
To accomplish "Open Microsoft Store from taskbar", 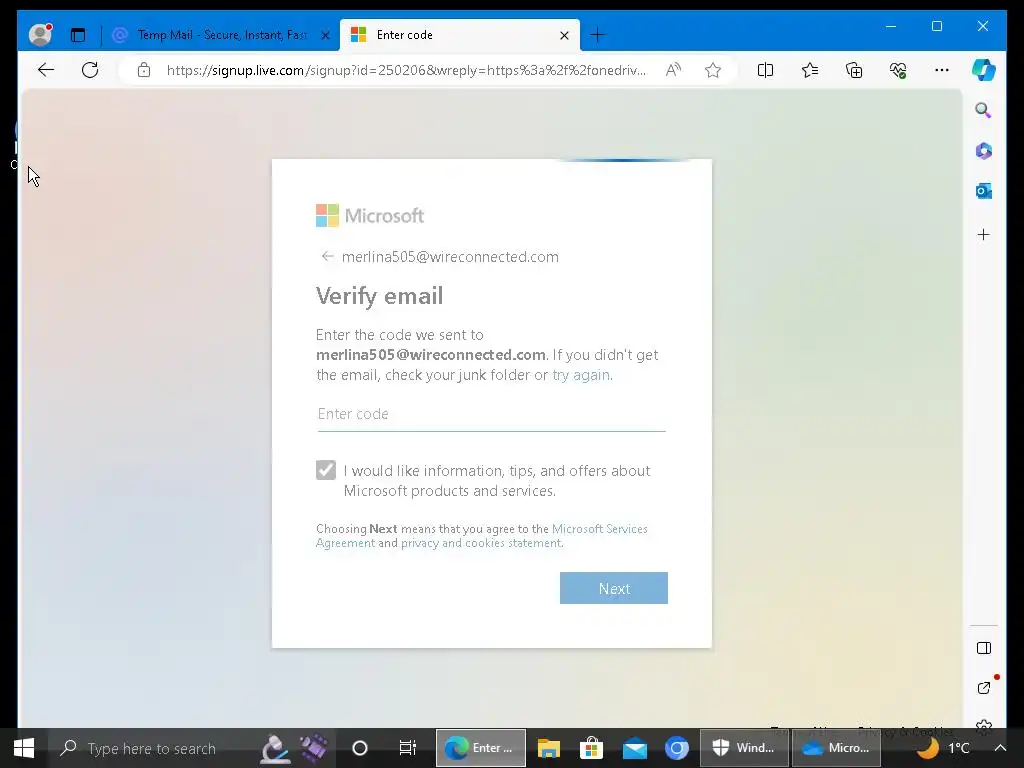I will point(591,748).
